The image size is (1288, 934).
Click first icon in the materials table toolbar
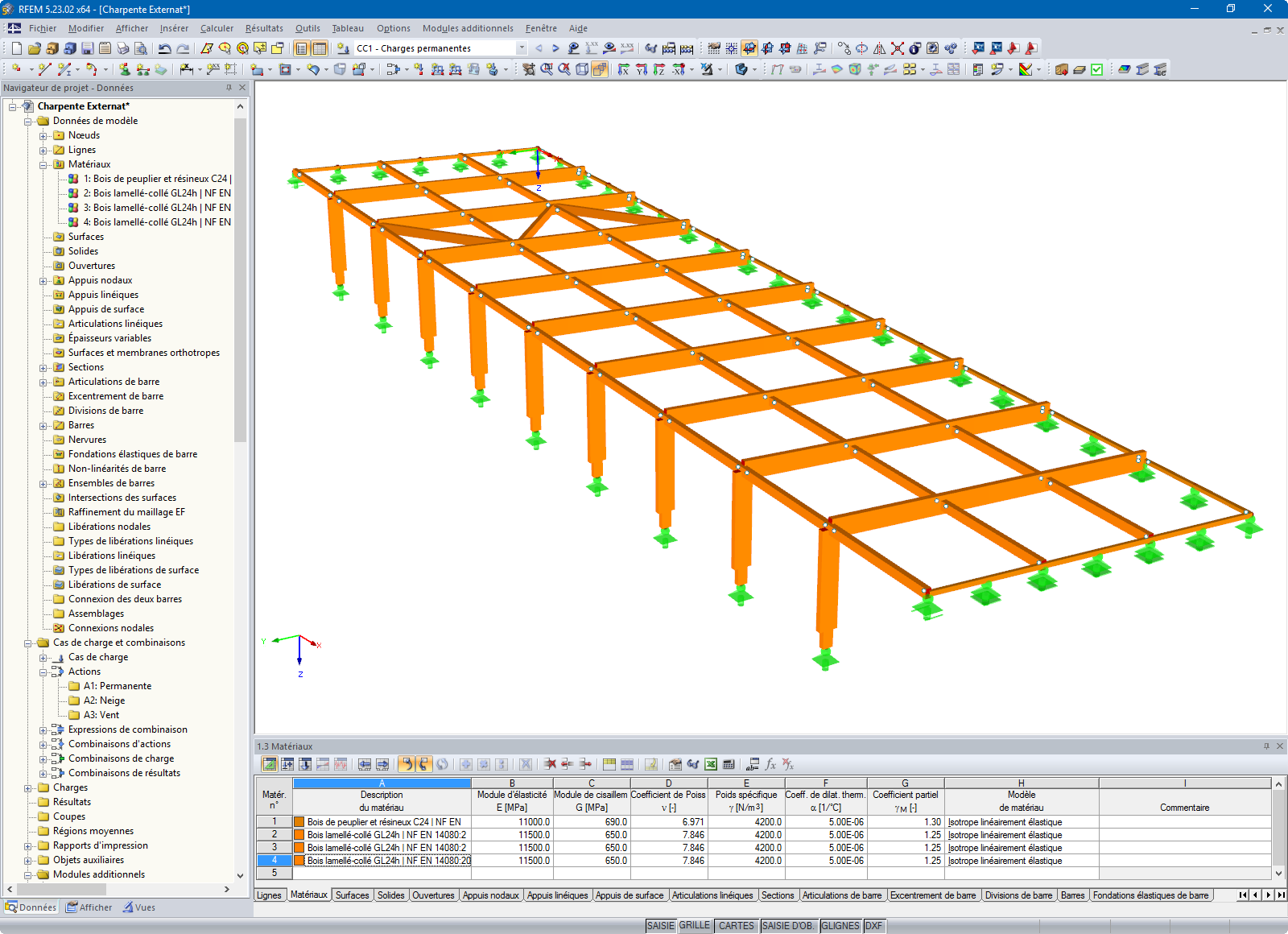270,764
